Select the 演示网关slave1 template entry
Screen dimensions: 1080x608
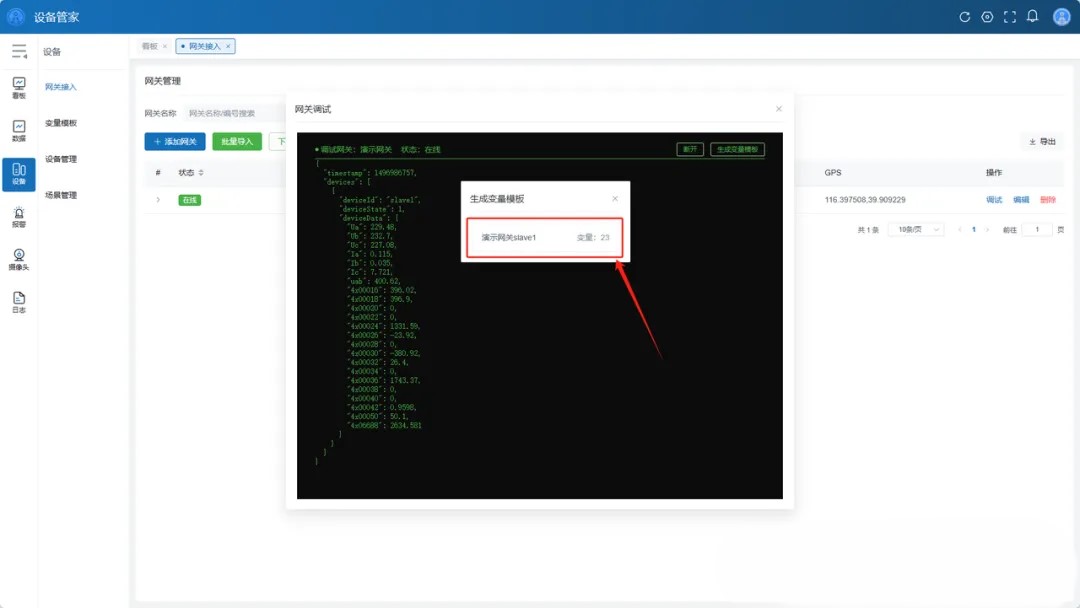(544, 238)
